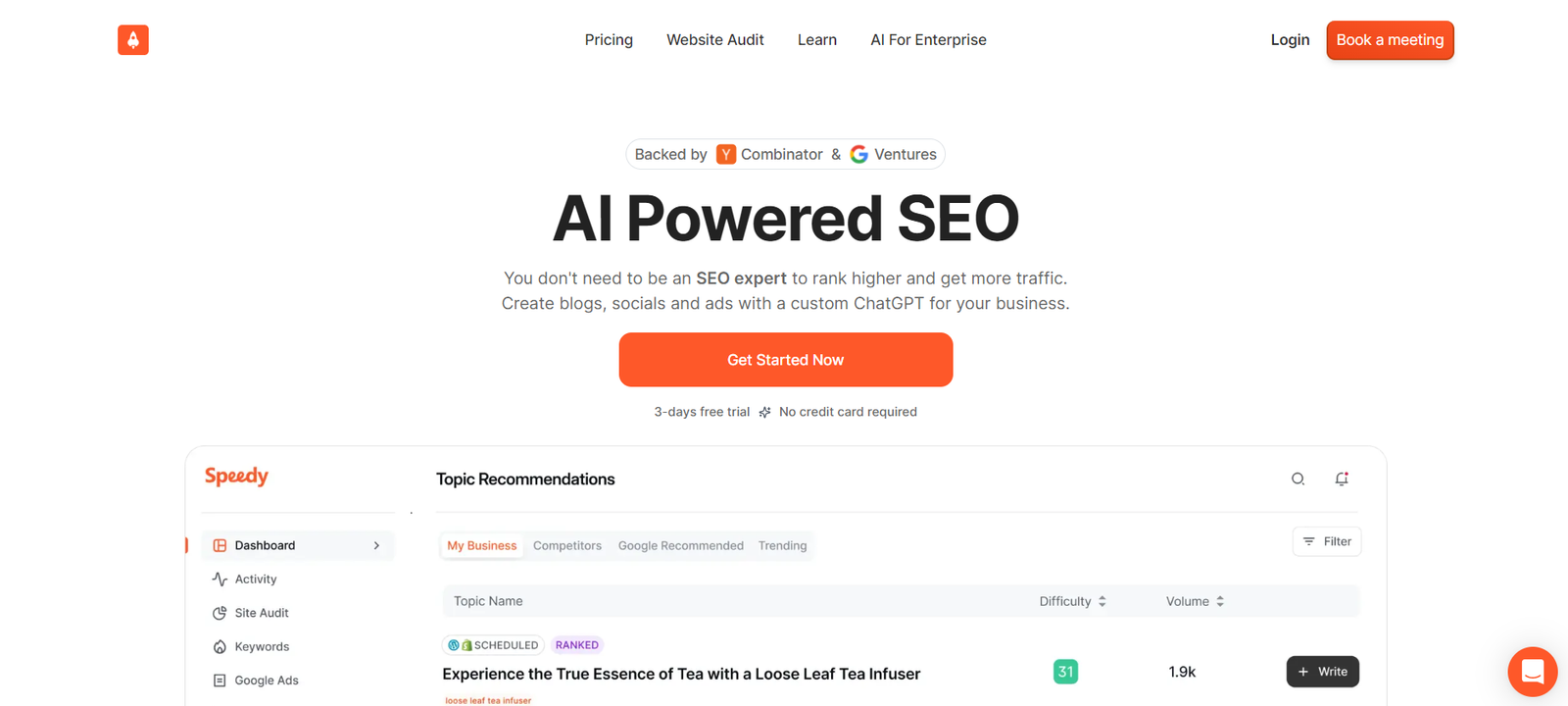Click the Login link
Image resolution: width=1568 pixels, height=706 pixels.
click(1290, 40)
